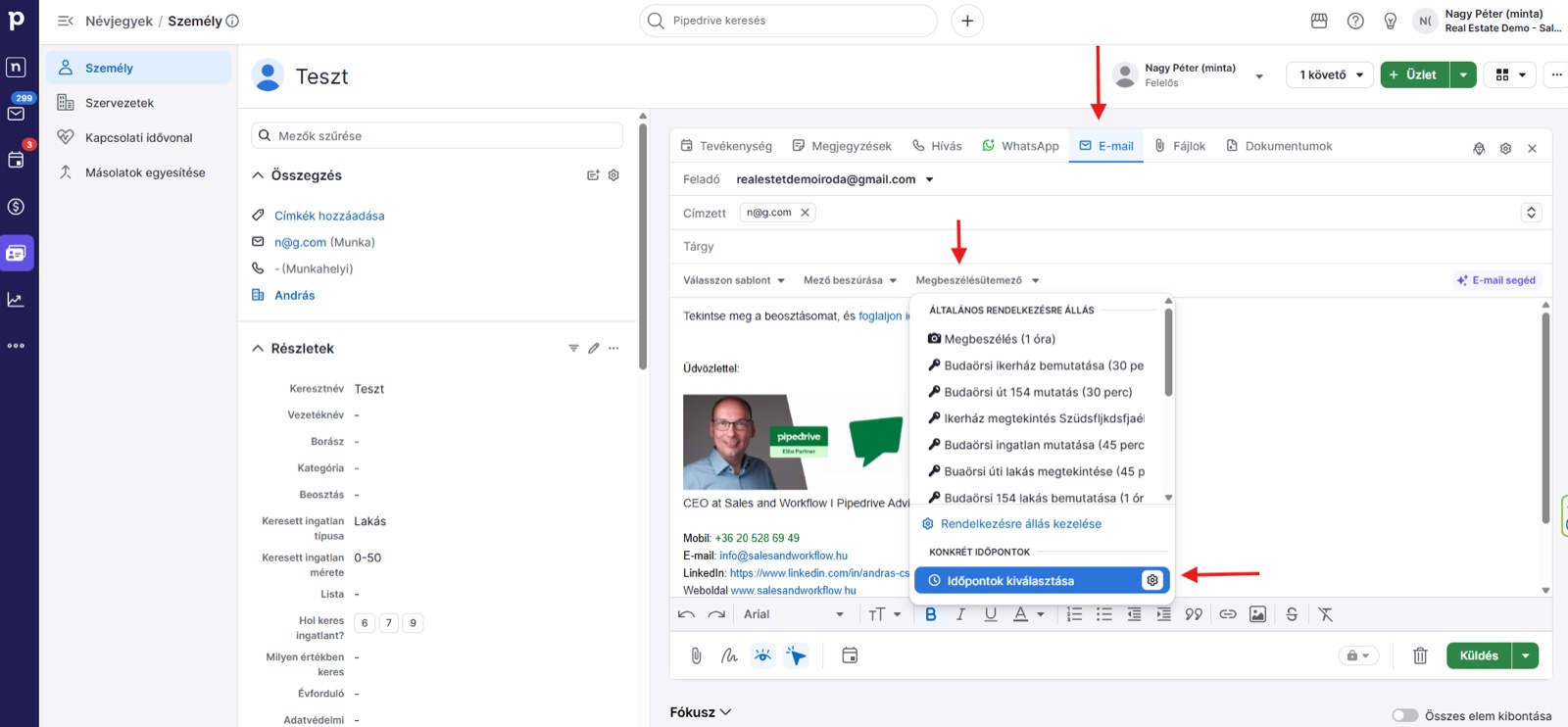The height and width of the screenshot is (727, 1568).
Task: Open the Válasszon sablont template dropdown
Action: 734,280
